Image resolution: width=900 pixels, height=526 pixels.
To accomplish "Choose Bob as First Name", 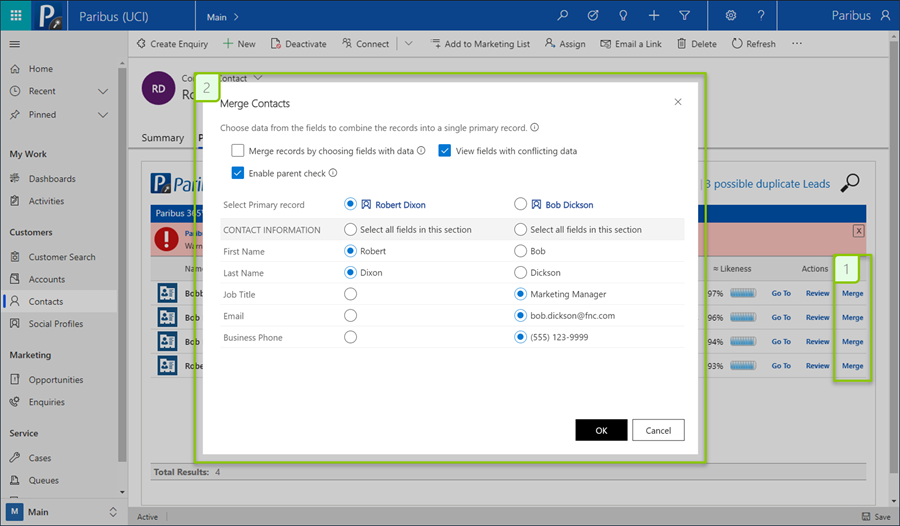I will point(521,251).
